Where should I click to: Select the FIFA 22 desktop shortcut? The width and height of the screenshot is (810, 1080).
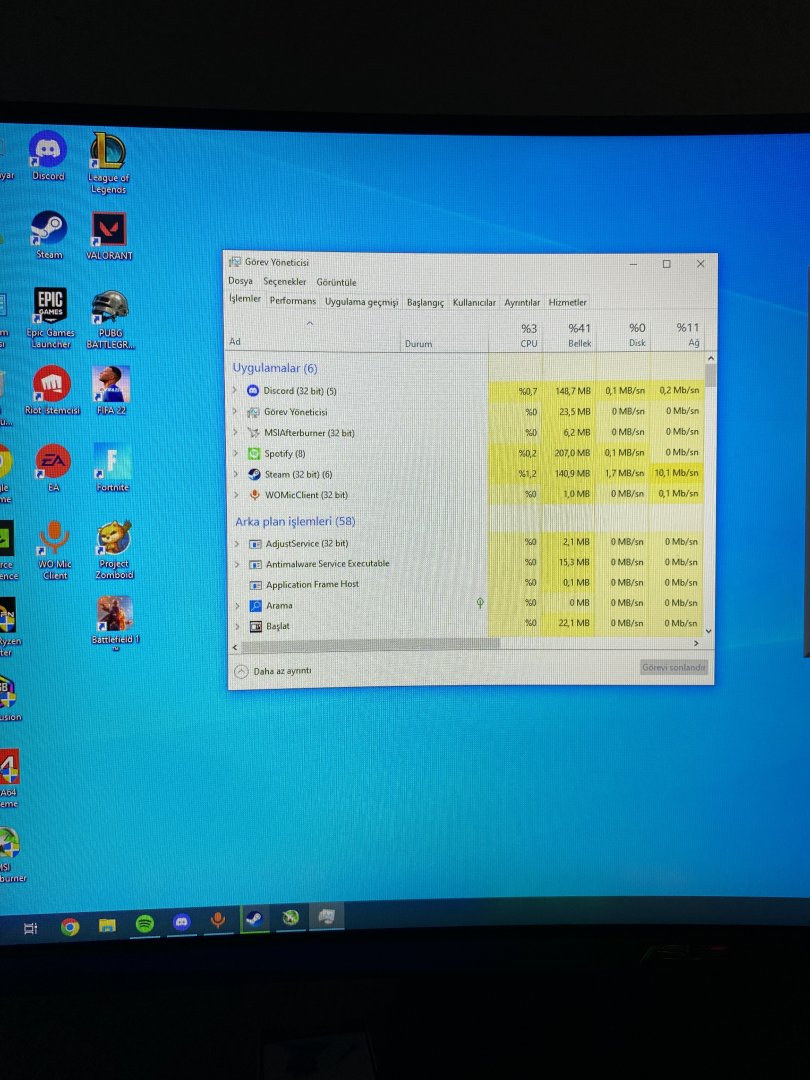point(111,391)
